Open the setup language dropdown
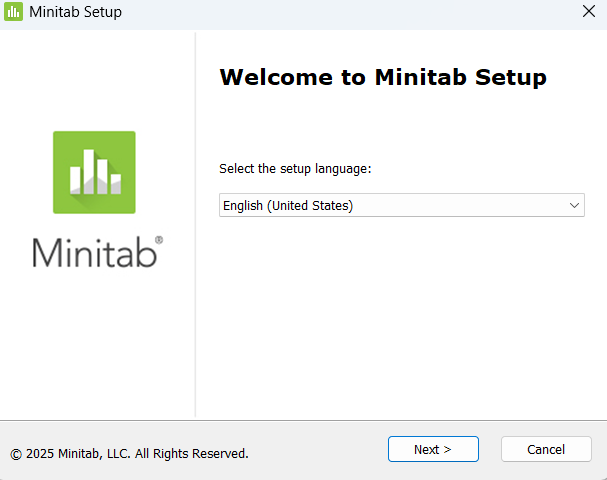 pyautogui.click(x=401, y=205)
